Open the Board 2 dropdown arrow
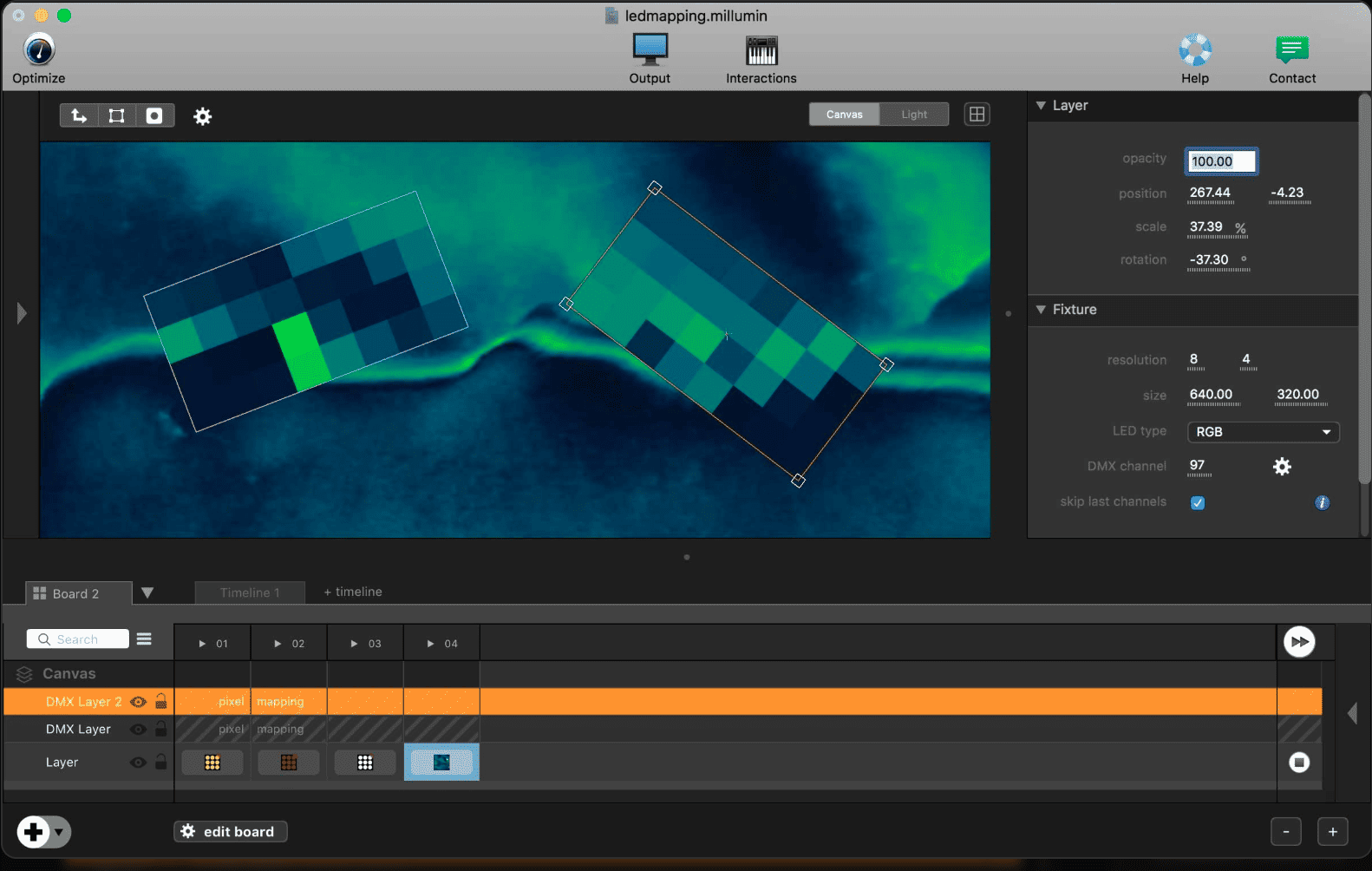Screen dimensions: 1372x871 coord(147,593)
